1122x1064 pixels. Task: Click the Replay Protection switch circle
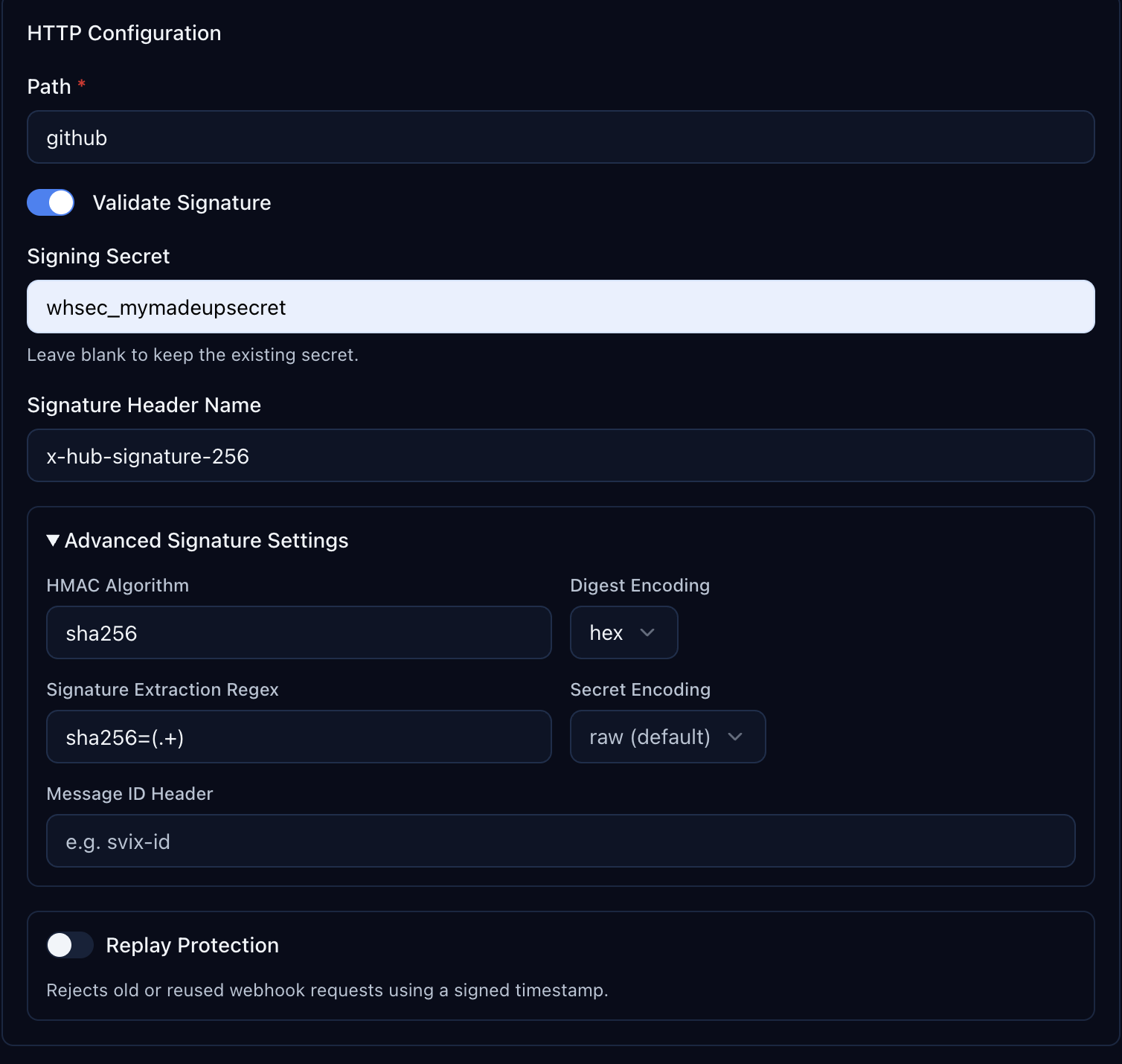point(61,945)
